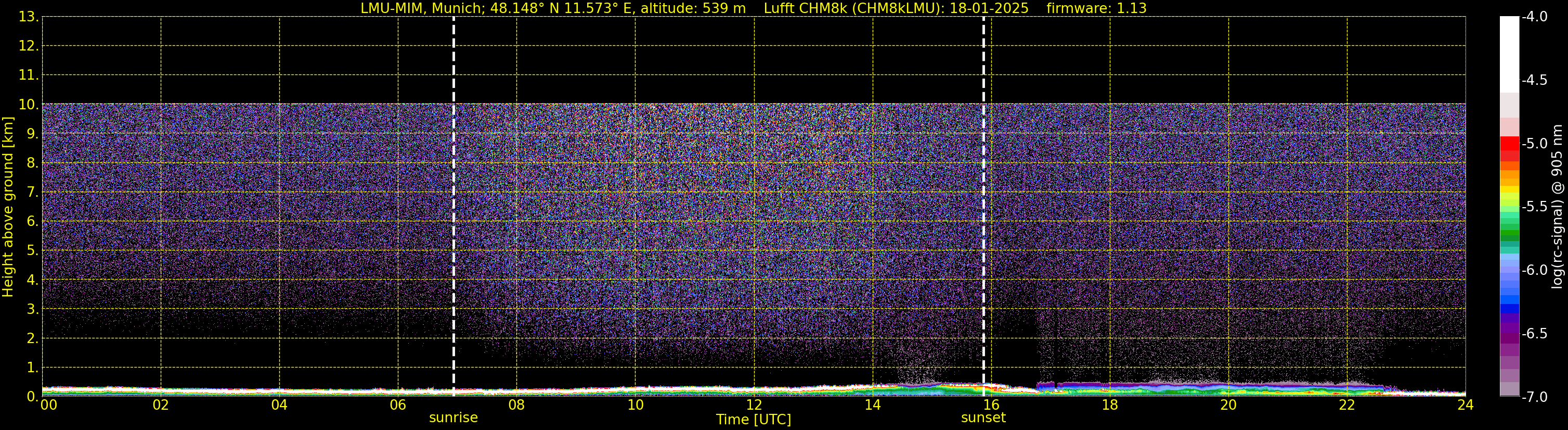
Task: Click the dashed sunrise vertical line
Action: 453,207
